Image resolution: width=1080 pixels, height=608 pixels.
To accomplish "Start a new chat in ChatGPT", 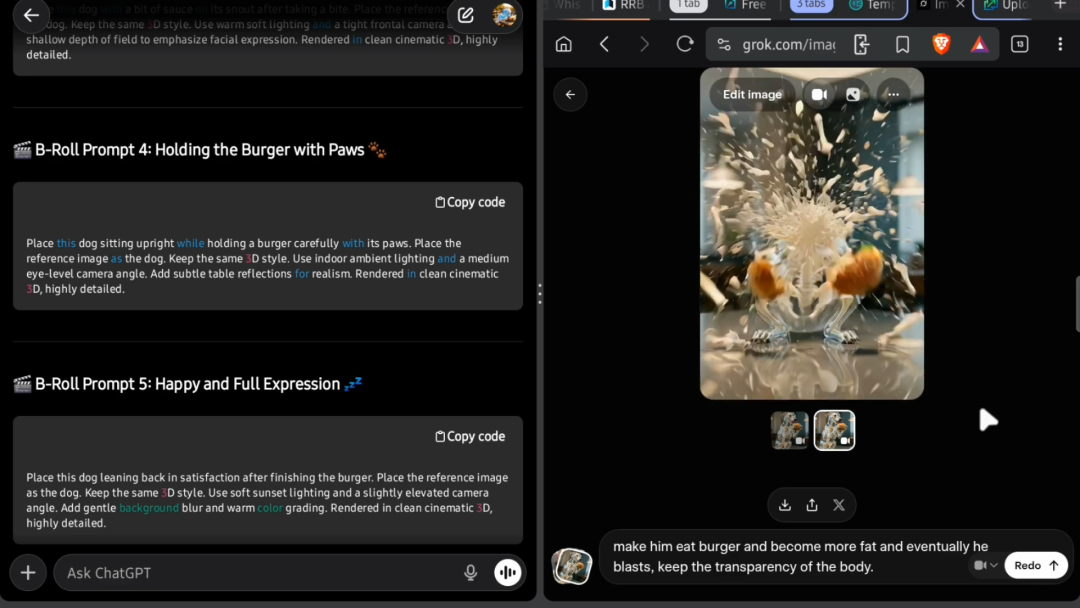I will click(x=465, y=15).
